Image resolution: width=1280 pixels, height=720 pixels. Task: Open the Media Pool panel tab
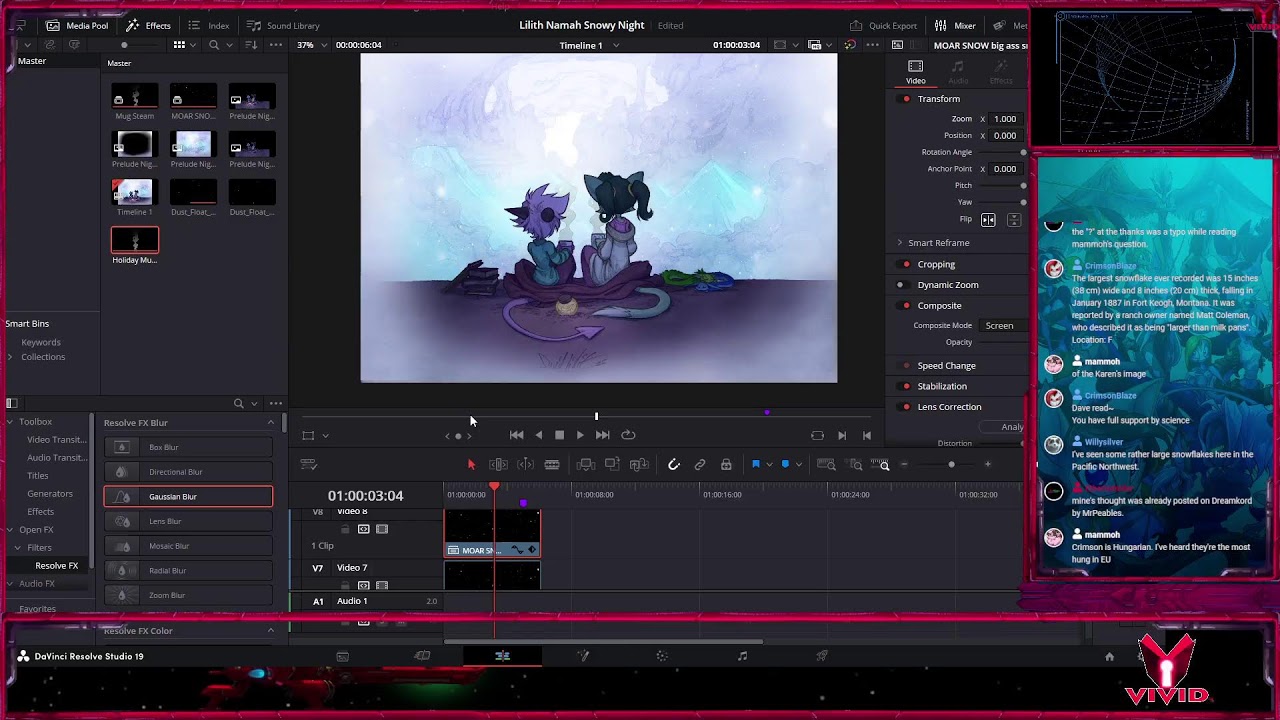[x=77, y=25]
